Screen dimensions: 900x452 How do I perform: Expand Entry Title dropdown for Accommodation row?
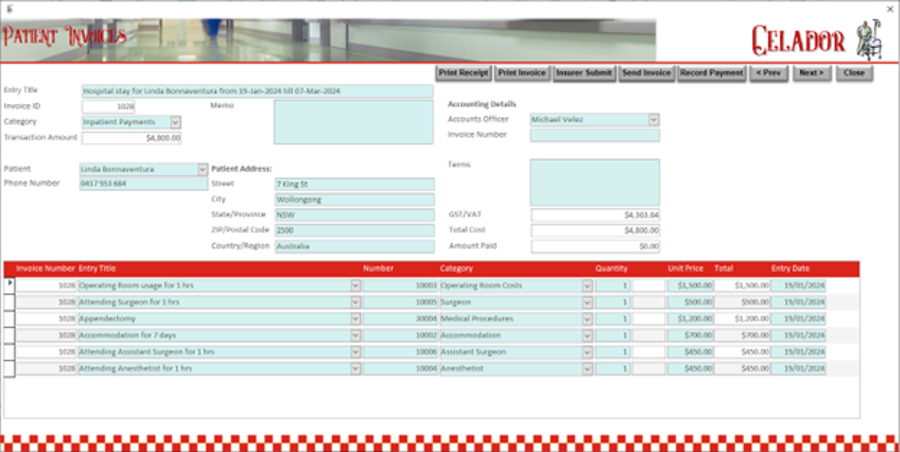tap(355, 335)
